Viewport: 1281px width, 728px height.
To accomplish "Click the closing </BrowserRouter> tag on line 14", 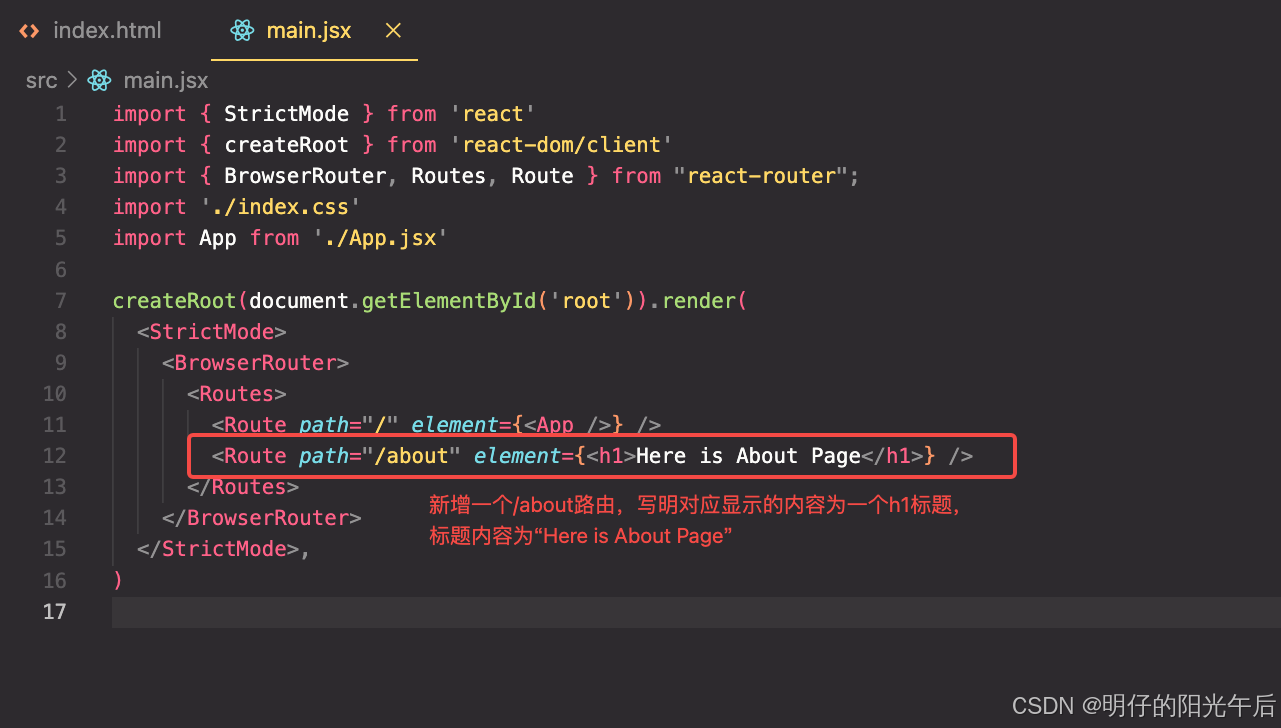I will click(x=261, y=518).
